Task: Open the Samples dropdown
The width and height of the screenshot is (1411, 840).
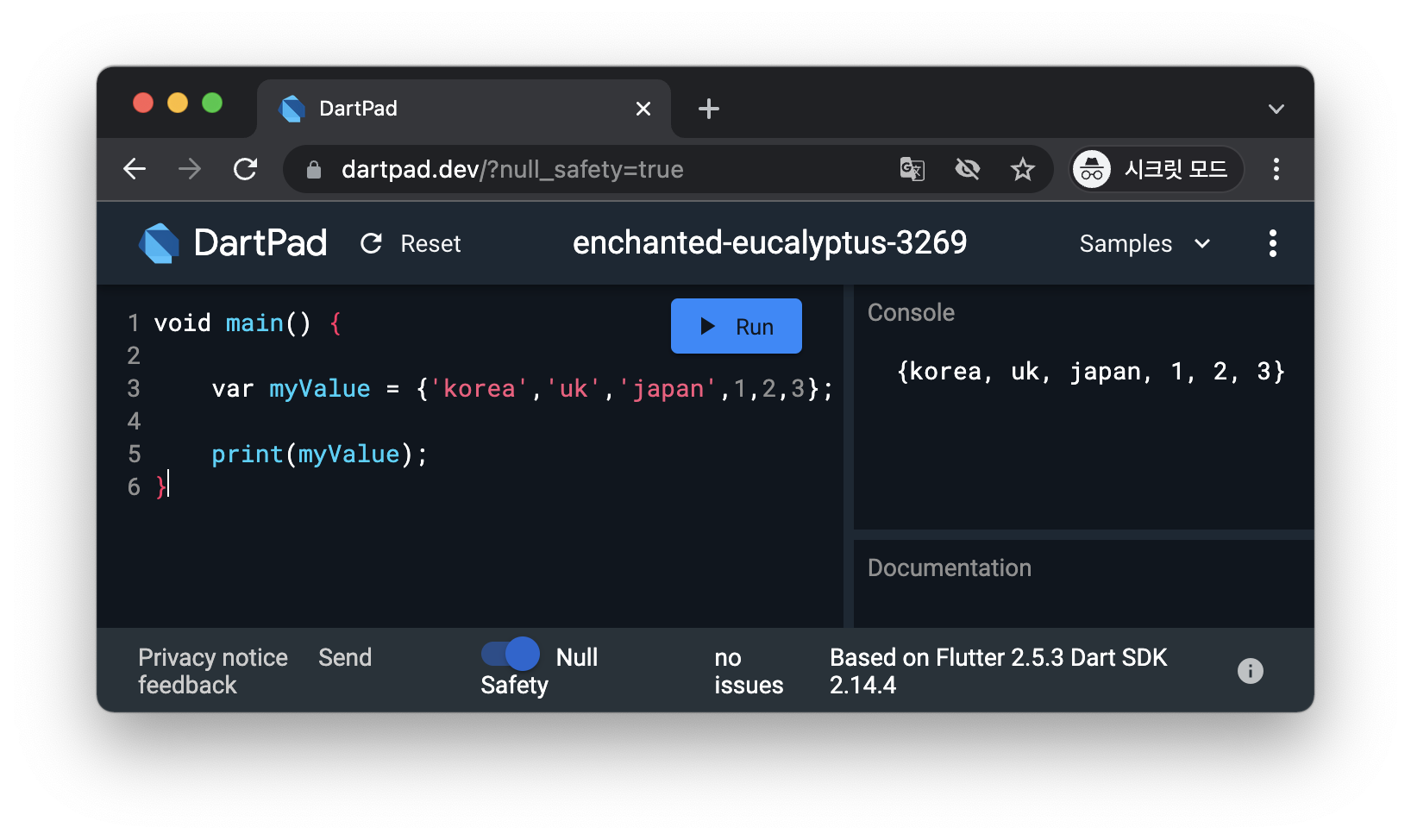Action: click(1145, 244)
